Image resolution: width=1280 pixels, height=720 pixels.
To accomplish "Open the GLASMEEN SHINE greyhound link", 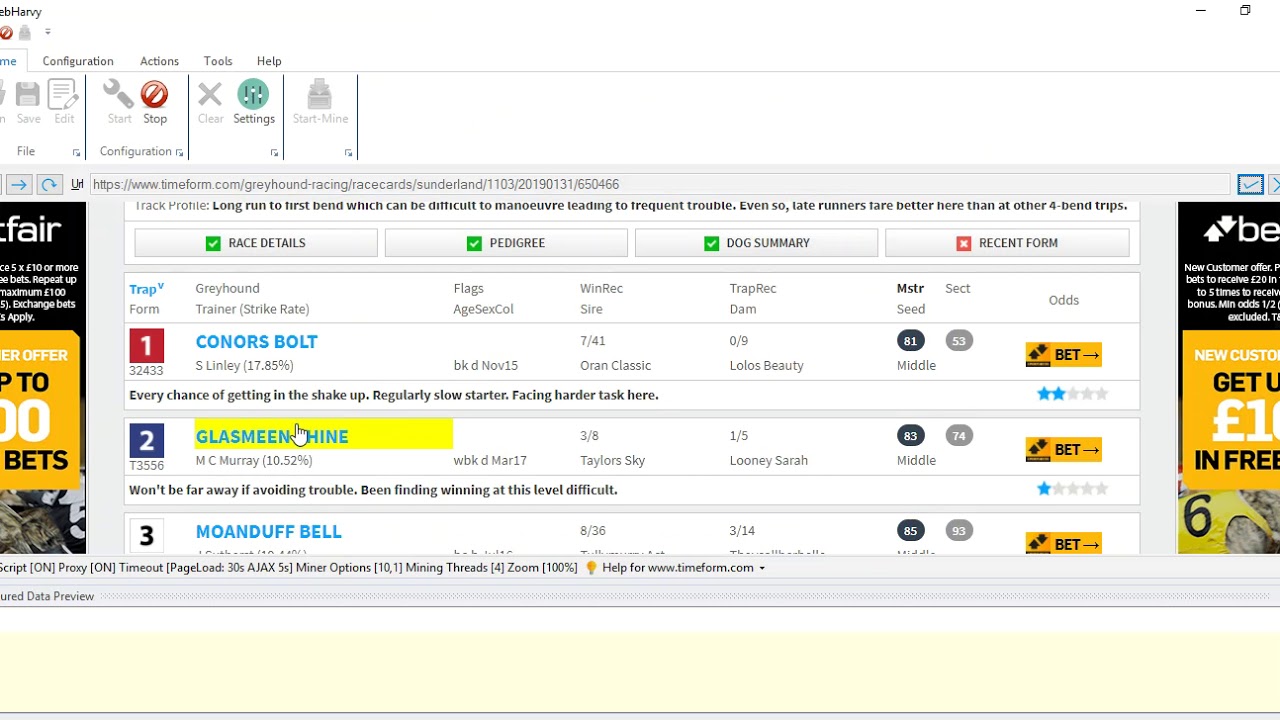I will coord(272,437).
